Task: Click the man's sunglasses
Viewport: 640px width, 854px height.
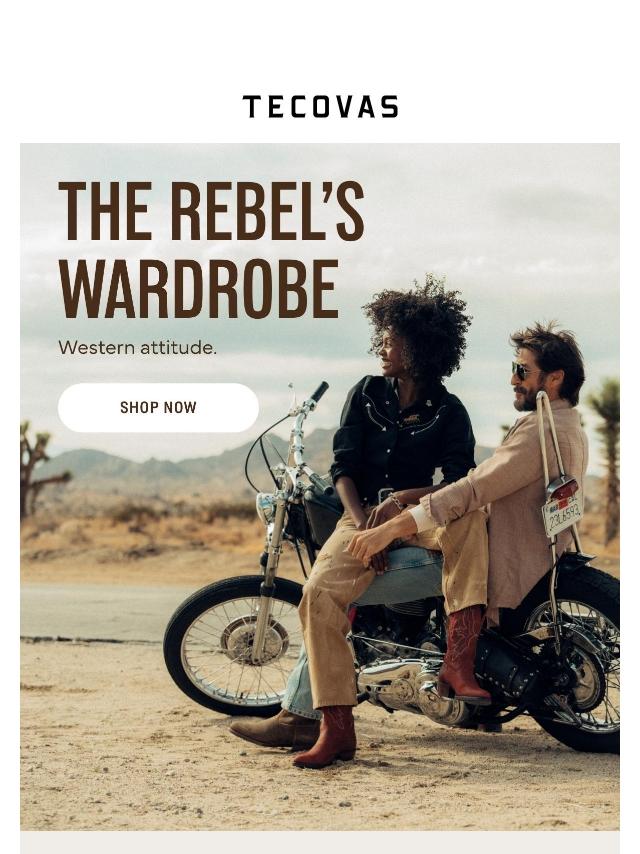Action: [x=522, y=370]
